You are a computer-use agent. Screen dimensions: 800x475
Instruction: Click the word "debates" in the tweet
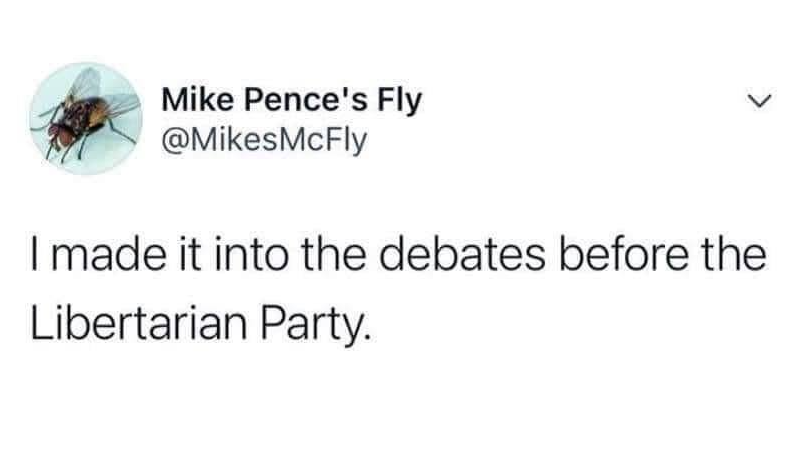463,255
